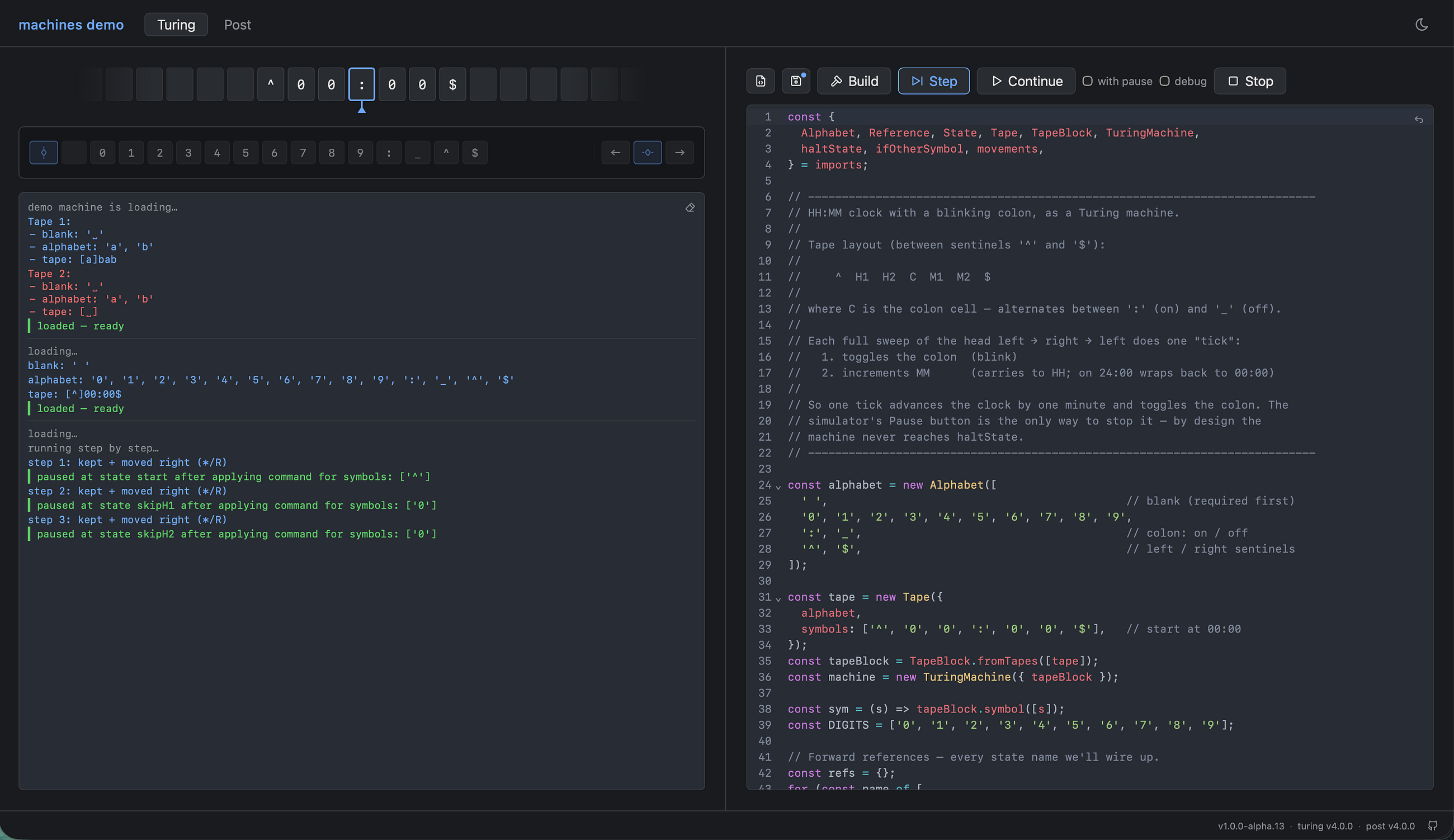Choose symbol 5 in the symbol palette
The image size is (1454, 840).
click(246, 153)
